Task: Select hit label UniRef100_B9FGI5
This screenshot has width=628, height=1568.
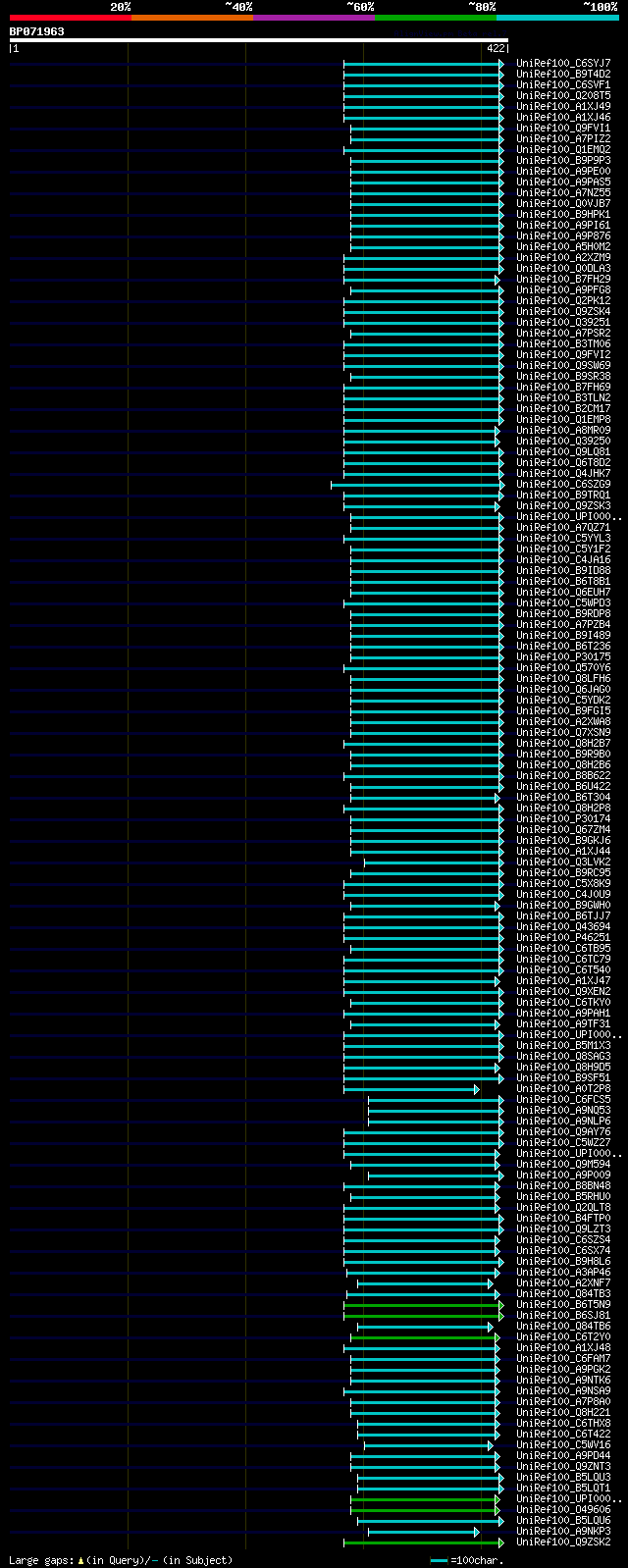Action: click(x=563, y=710)
